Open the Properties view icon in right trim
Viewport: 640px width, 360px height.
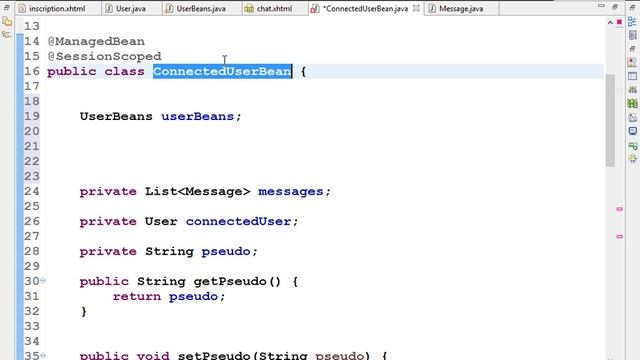[632, 76]
